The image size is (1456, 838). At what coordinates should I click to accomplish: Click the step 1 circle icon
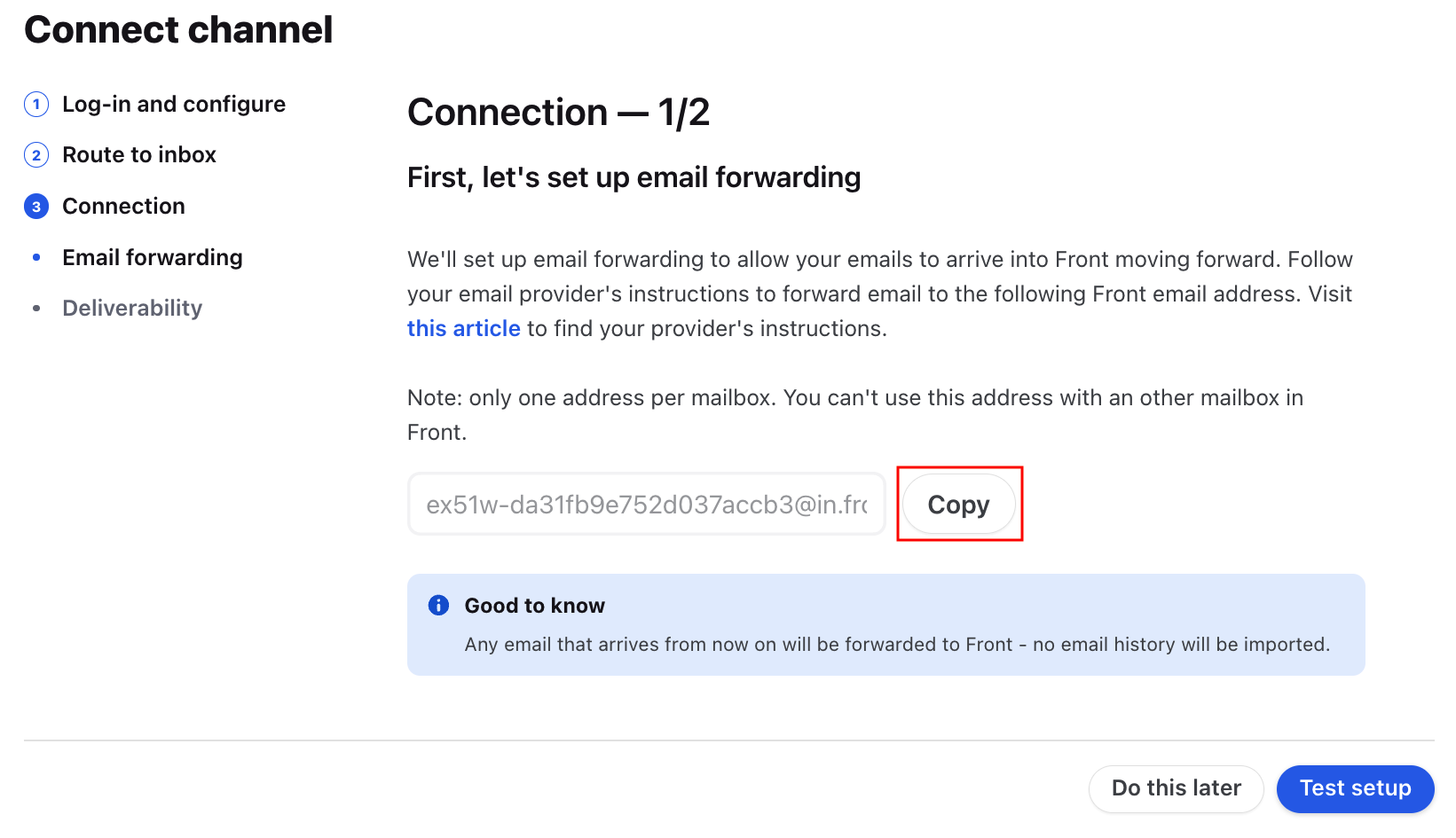36,105
